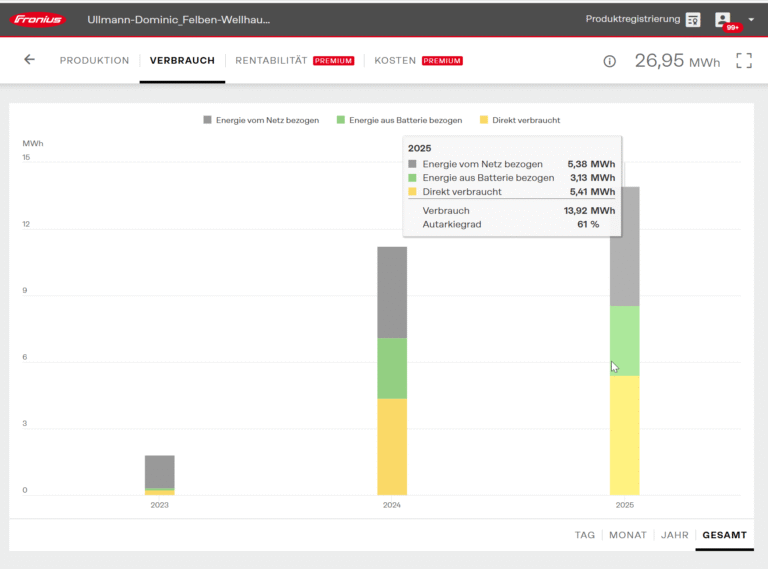Open the Produktregistrierung list icon
The width and height of the screenshot is (768, 569).
tap(693, 20)
